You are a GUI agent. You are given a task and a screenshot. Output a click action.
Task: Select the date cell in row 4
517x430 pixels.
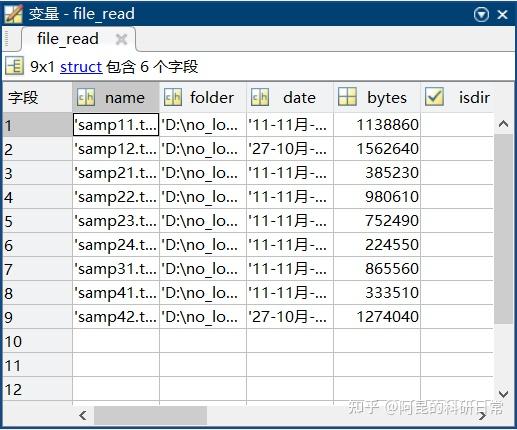click(x=290, y=197)
